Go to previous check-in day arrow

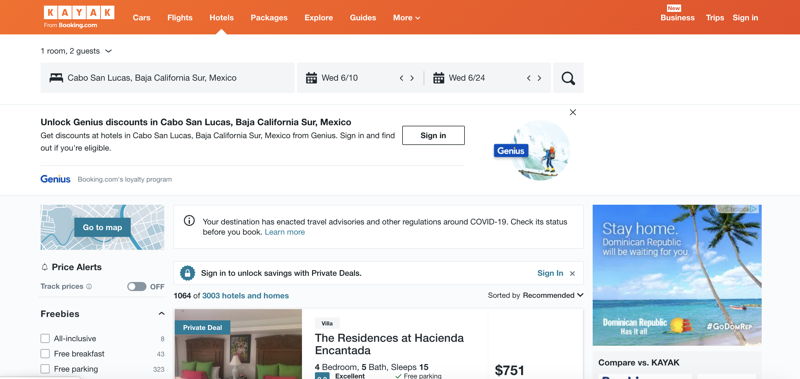[x=402, y=78]
